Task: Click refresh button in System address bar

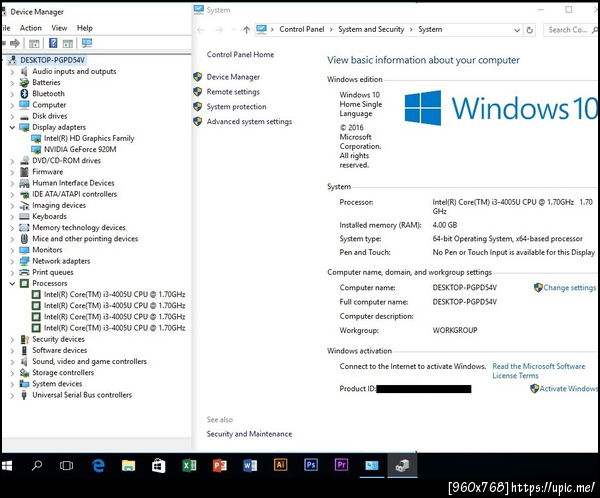Action: (x=530, y=30)
